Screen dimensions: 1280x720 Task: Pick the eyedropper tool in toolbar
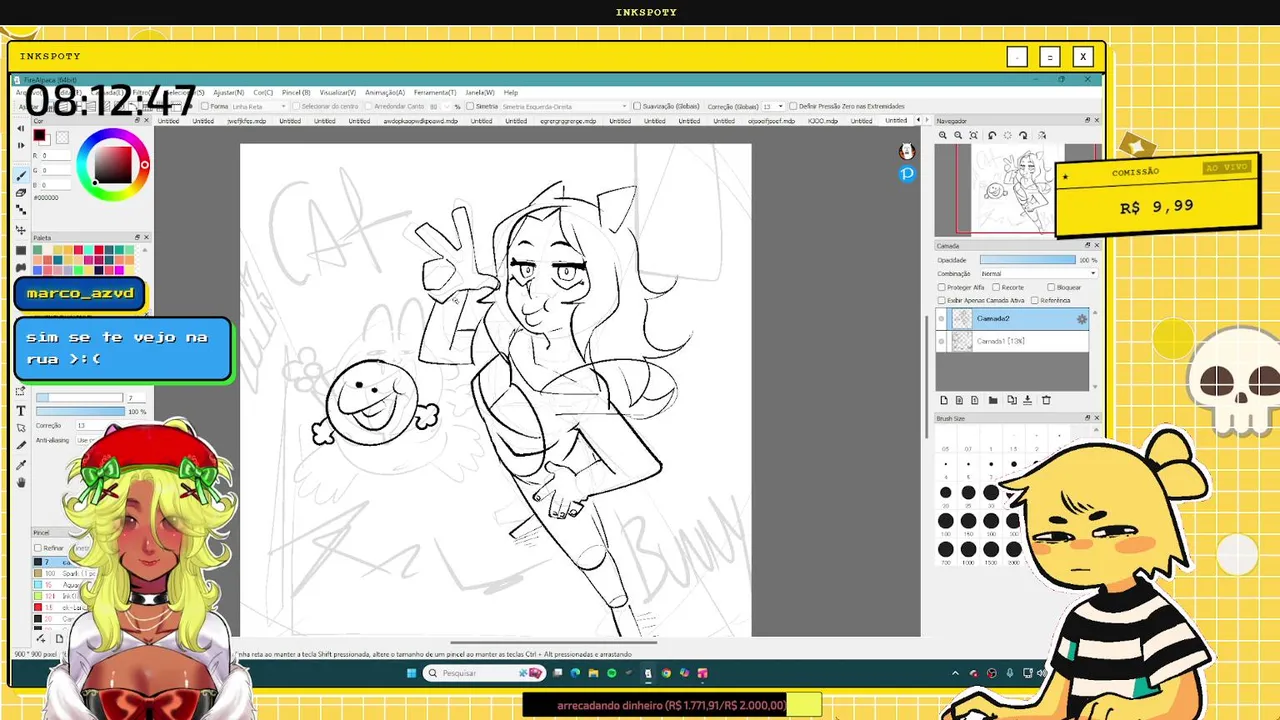click(x=21, y=464)
